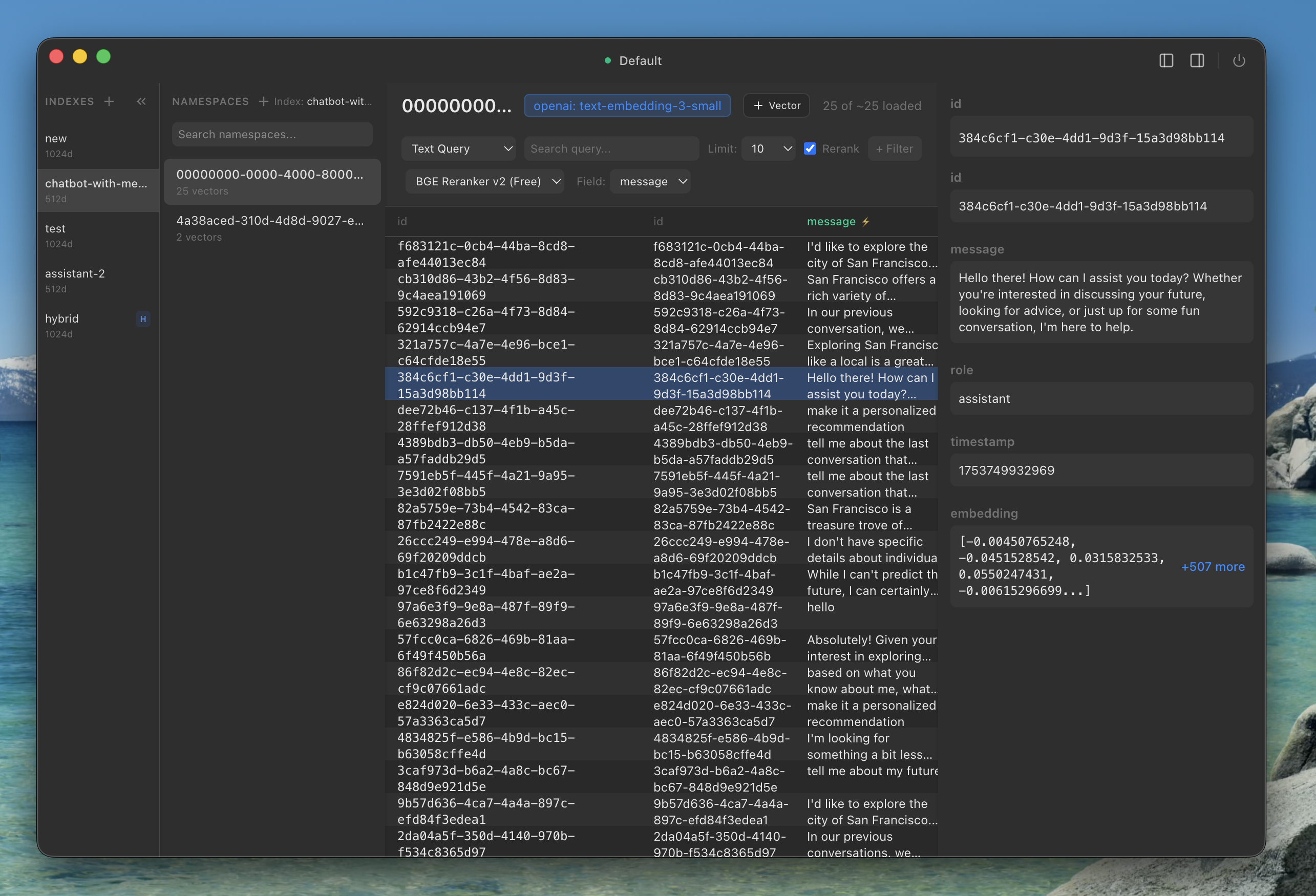Open the BGE Reranker v2 dropdown
Viewport: 1316px width, 896px height.
(484, 181)
